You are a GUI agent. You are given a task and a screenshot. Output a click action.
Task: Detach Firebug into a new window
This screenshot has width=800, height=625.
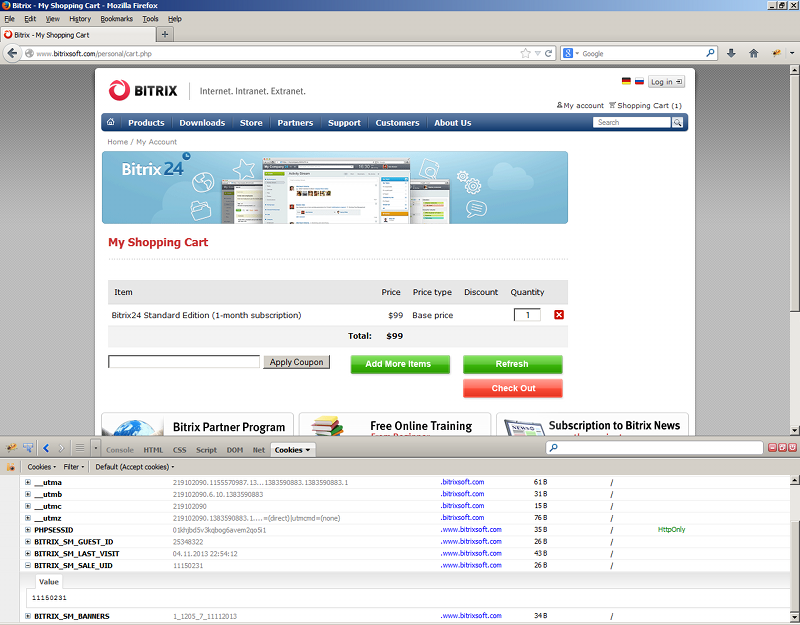click(782, 447)
